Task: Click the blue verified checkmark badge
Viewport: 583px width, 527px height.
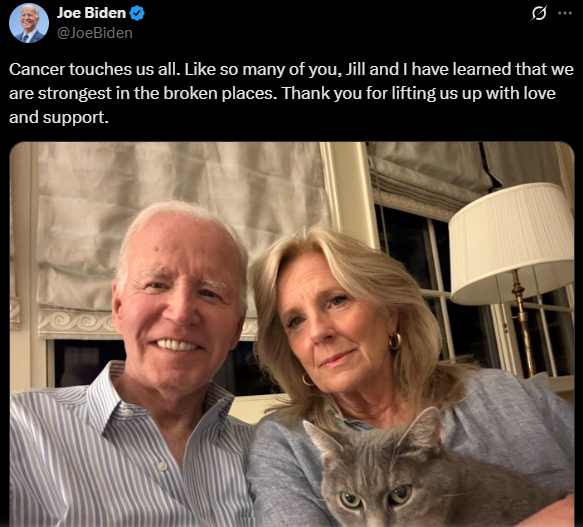Action: point(137,13)
